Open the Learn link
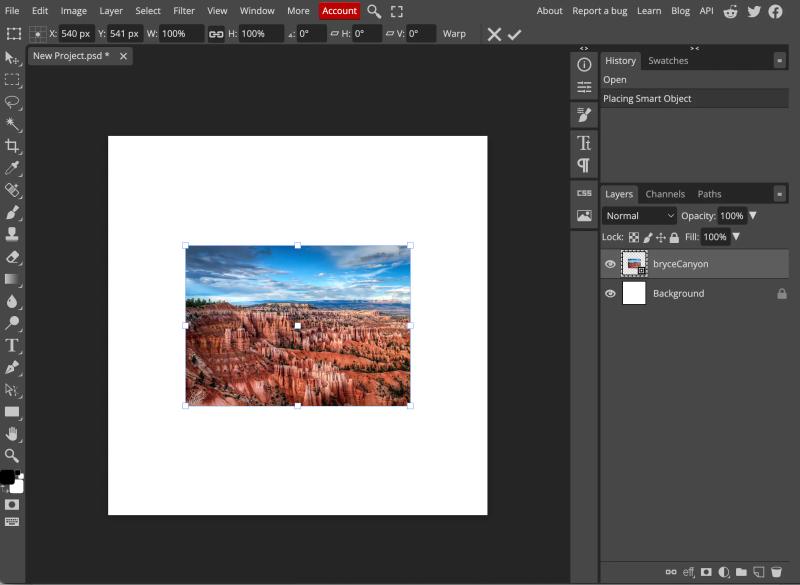The image size is (800, 585). [x=649, y=11]
